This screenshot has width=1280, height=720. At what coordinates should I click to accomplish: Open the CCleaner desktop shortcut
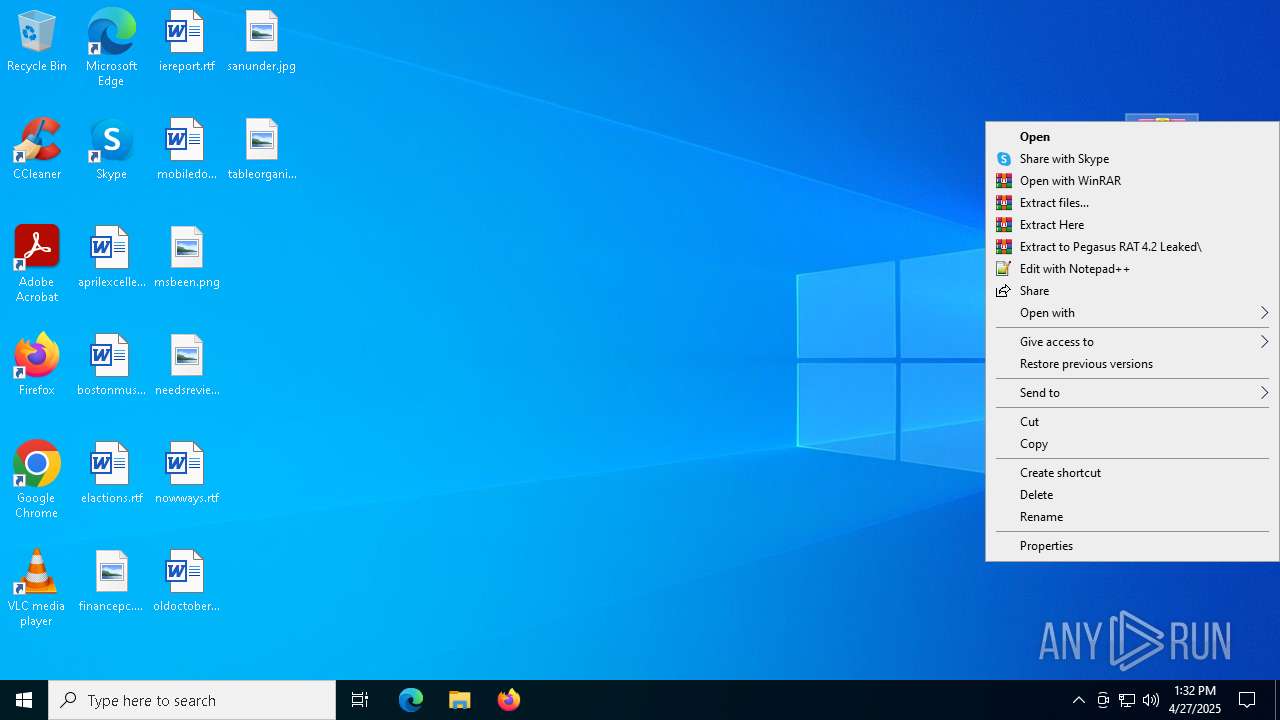tap(37, 150)
